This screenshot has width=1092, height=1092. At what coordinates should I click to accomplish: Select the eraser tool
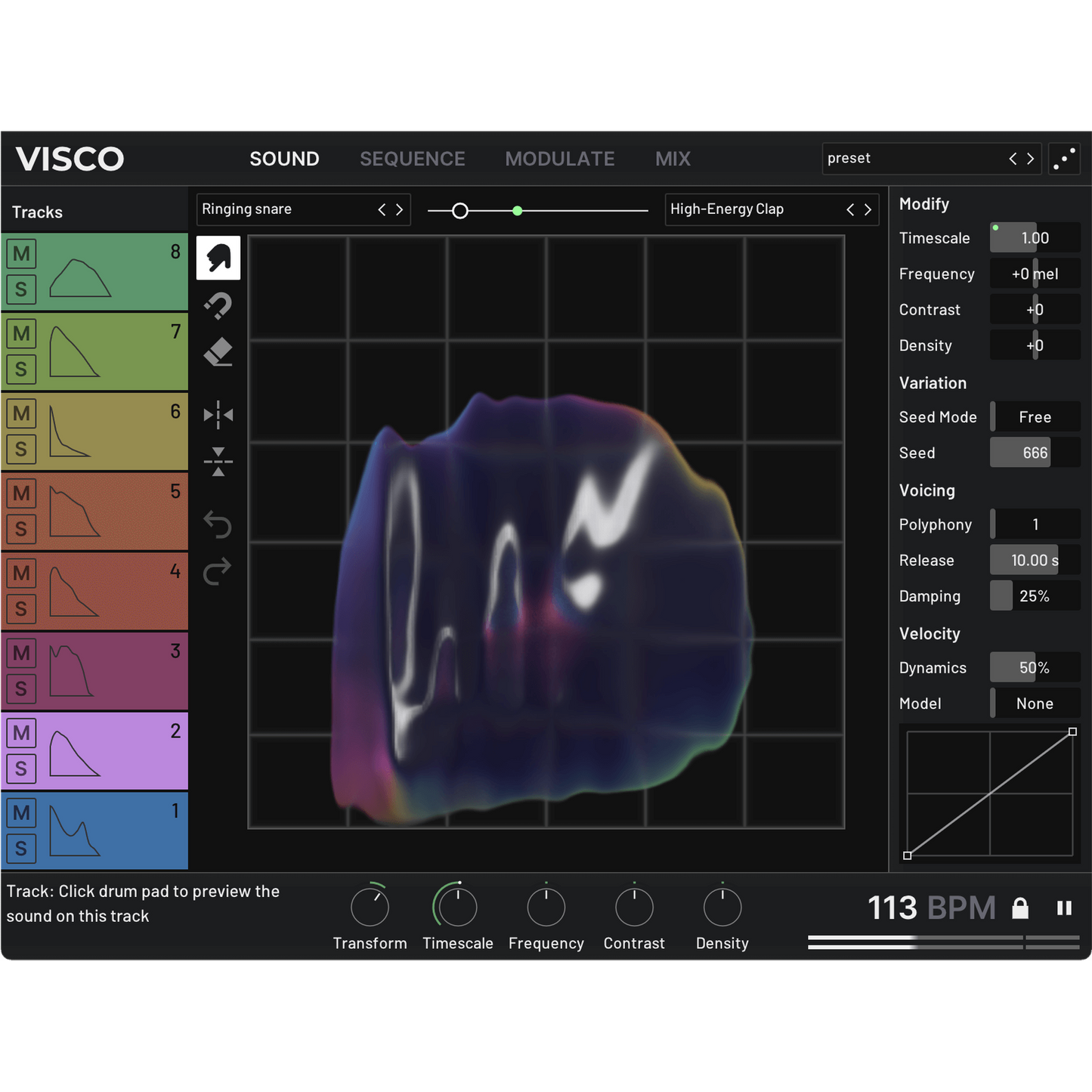(218, 353)
